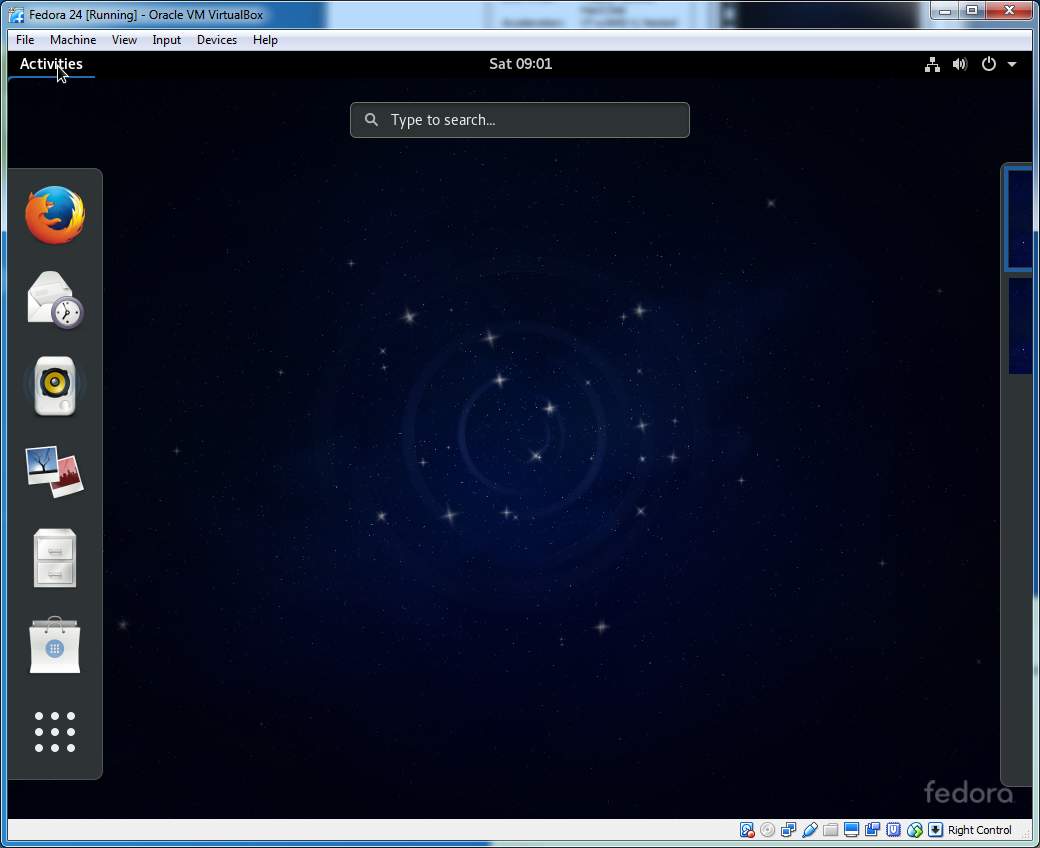Open the View menu
The image size is (1040, 848).
coord(124,40)
